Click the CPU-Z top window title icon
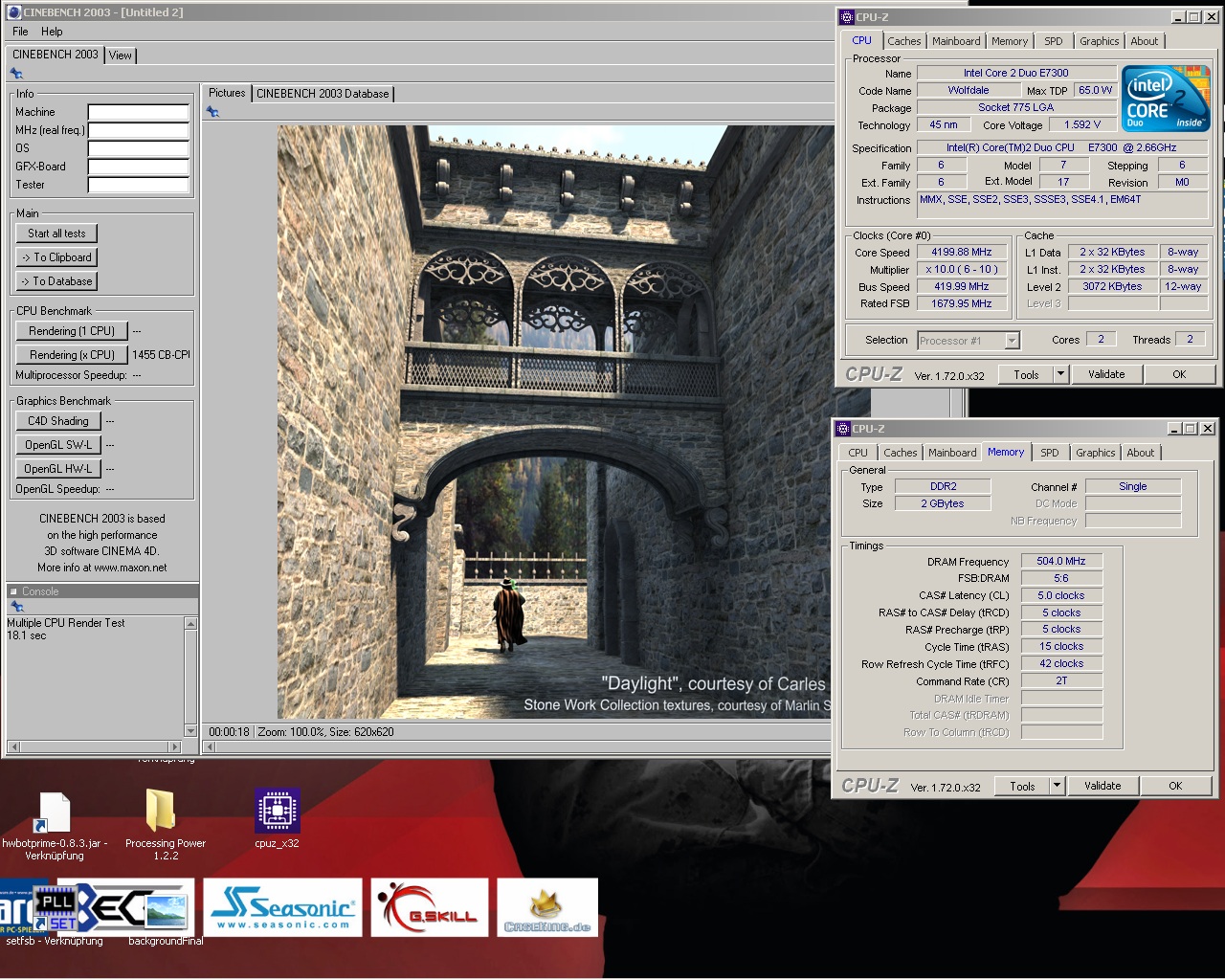The width and height of the screenshot is (1225, 980). click(x=846, y=17)
